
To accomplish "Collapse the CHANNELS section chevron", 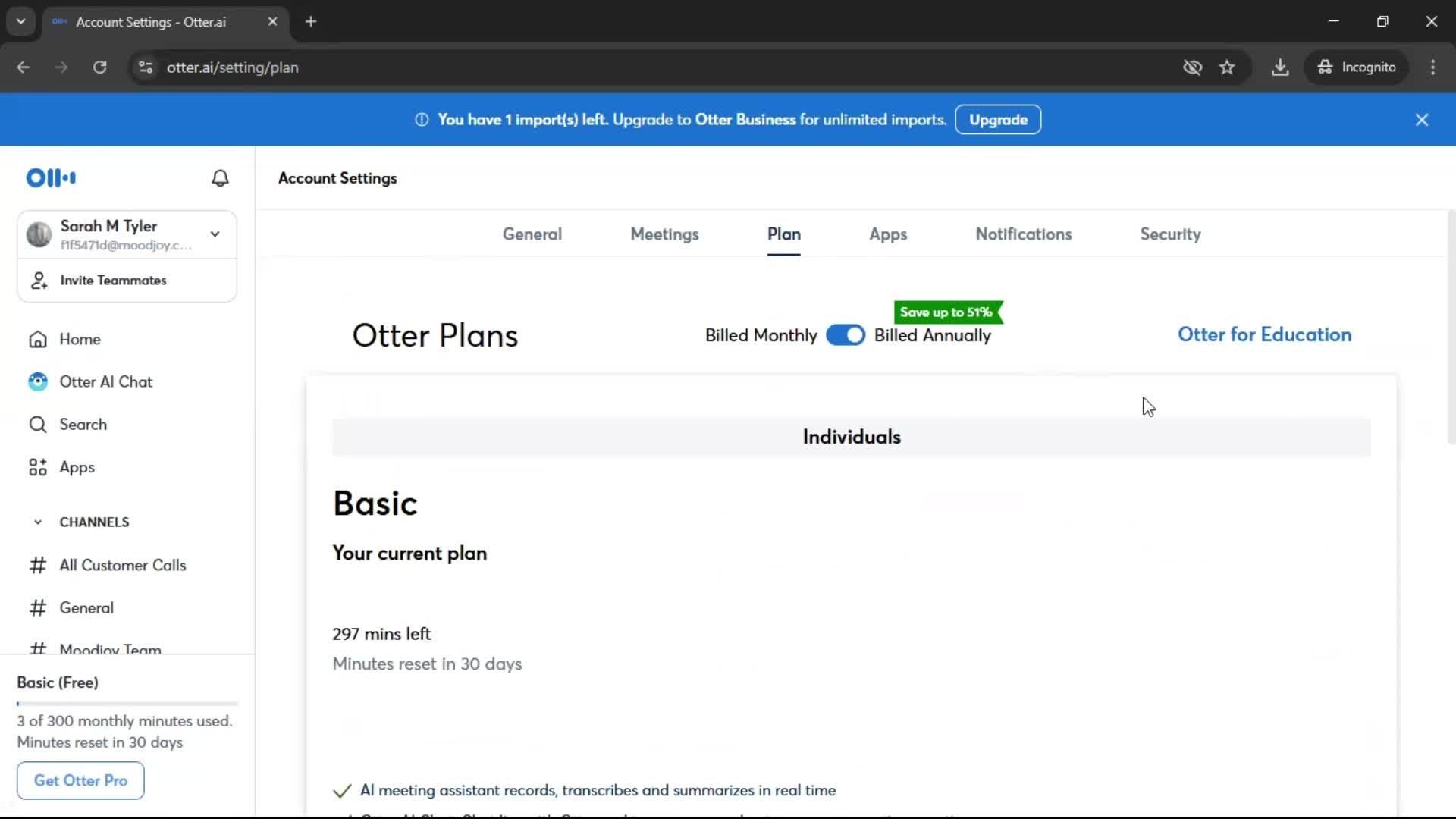I will tap(38, 522).
